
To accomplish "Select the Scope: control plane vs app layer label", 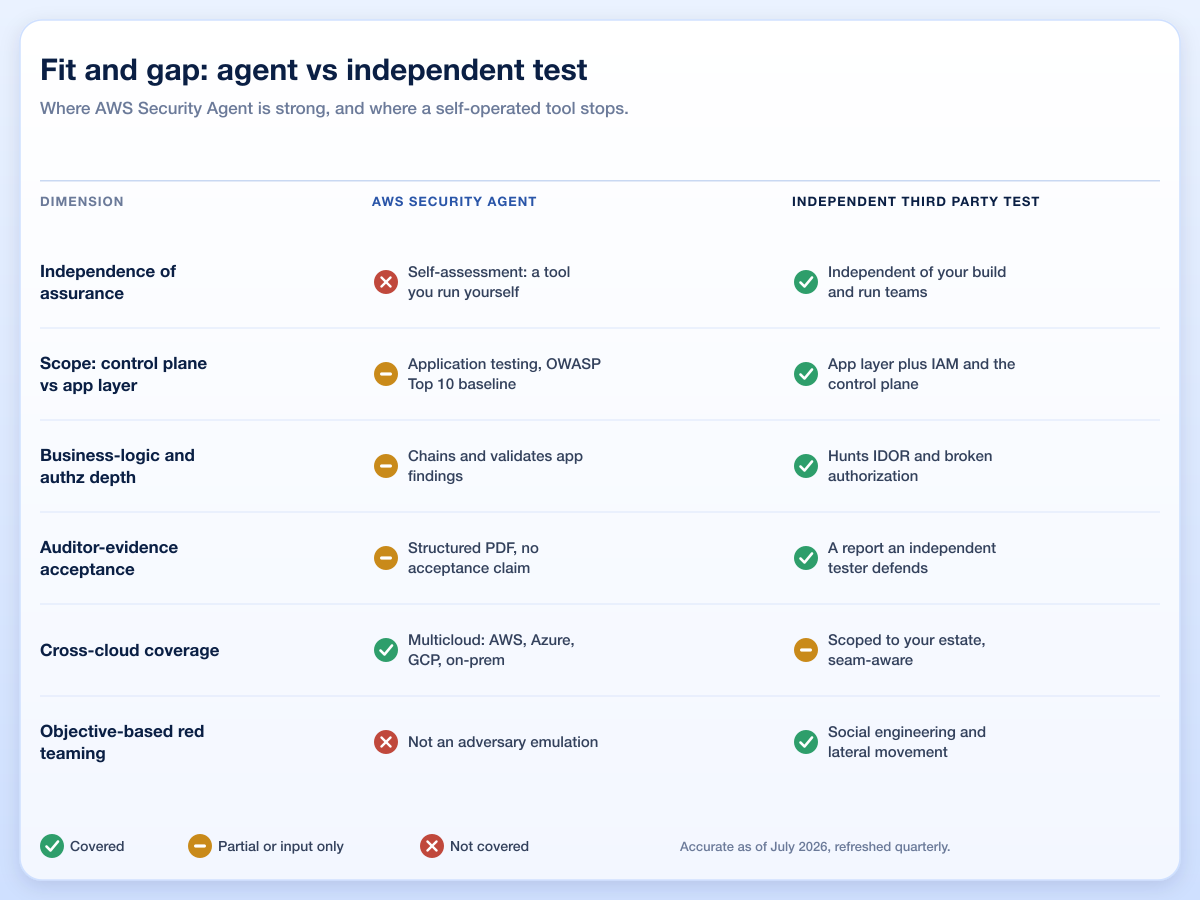I will [124, 374].
